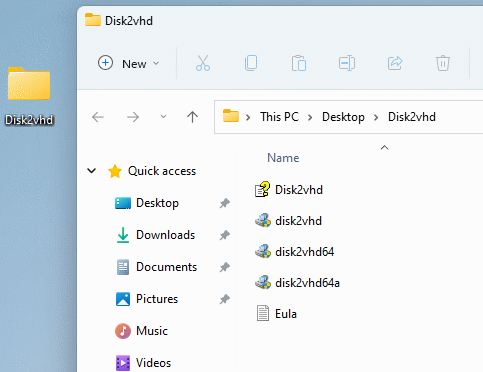Click the Downloads arrow icon in sidebar
This screenshot has height=372, width=483.
(x=123, y=235)
